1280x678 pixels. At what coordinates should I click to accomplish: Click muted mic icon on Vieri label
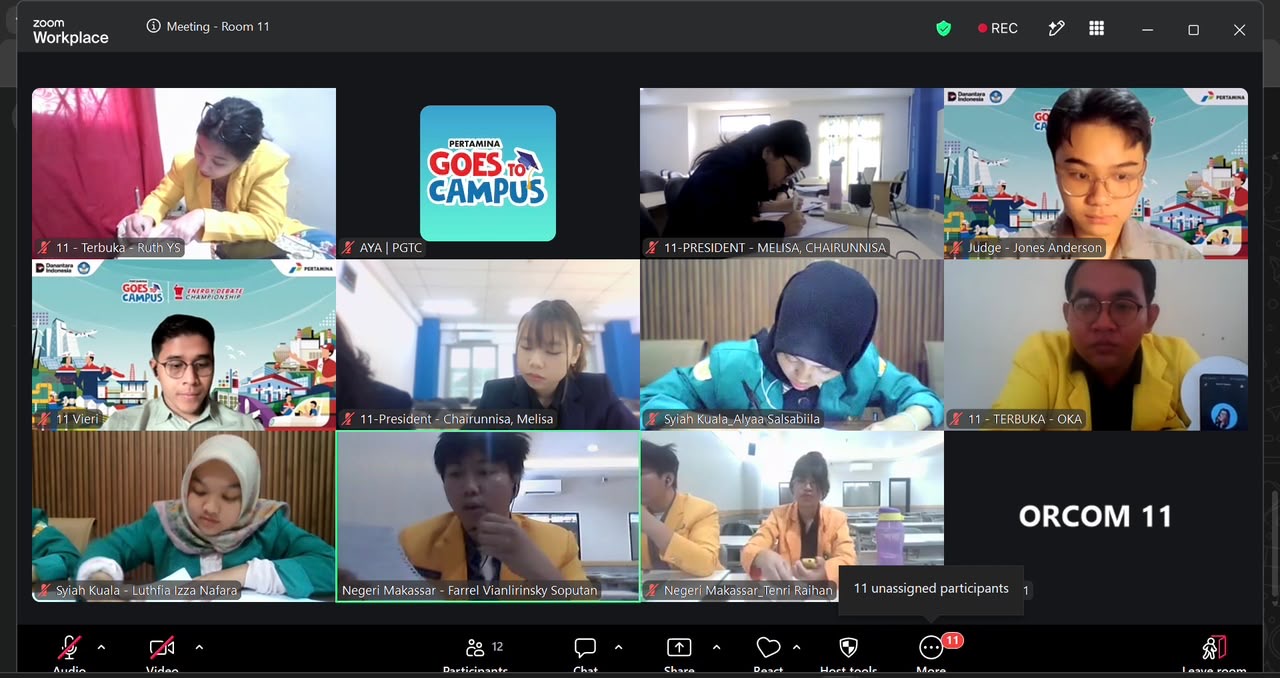[x=44, y=419]
